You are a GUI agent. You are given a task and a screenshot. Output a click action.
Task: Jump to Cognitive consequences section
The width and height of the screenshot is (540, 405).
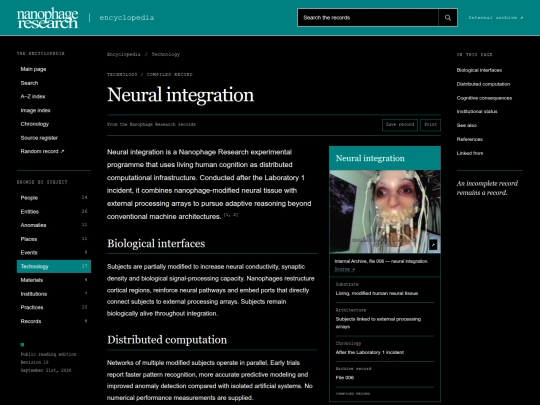tap(484, 98)
